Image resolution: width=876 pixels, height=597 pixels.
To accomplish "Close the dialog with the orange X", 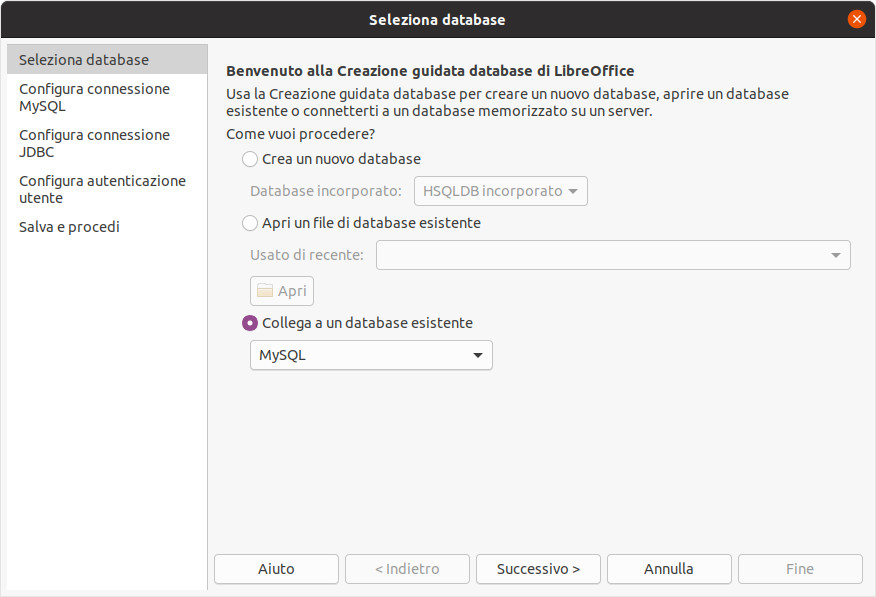I will [856, 19].
